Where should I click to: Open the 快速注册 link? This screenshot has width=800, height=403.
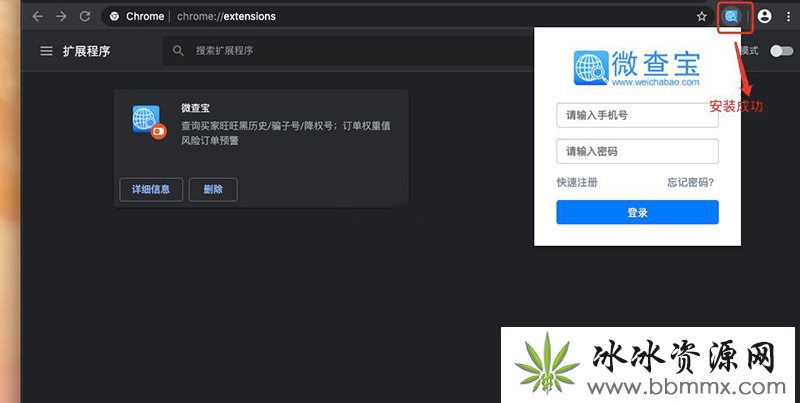[x=577, y=183]
